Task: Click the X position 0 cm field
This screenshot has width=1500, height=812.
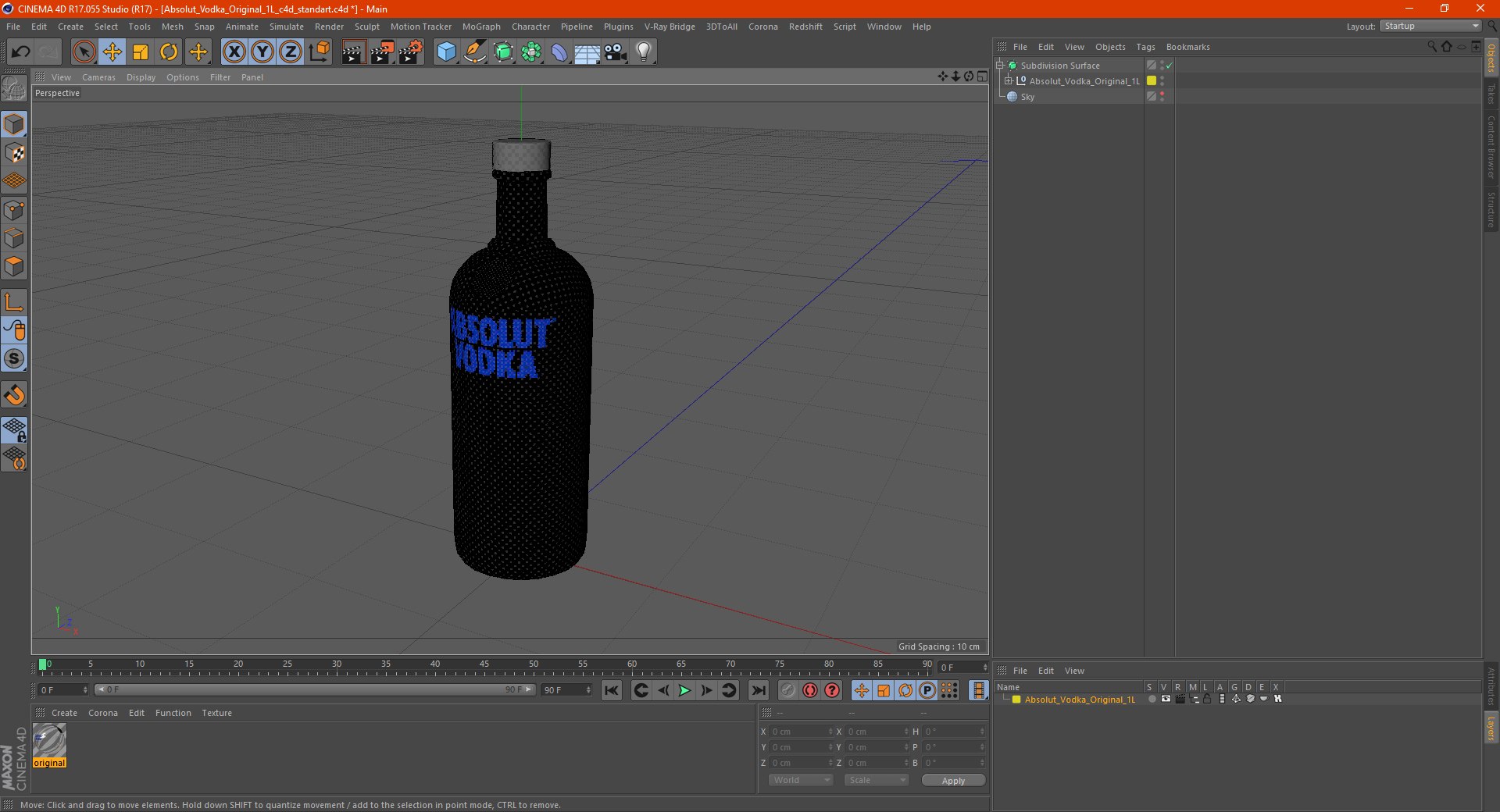Action: click(801, 732)
